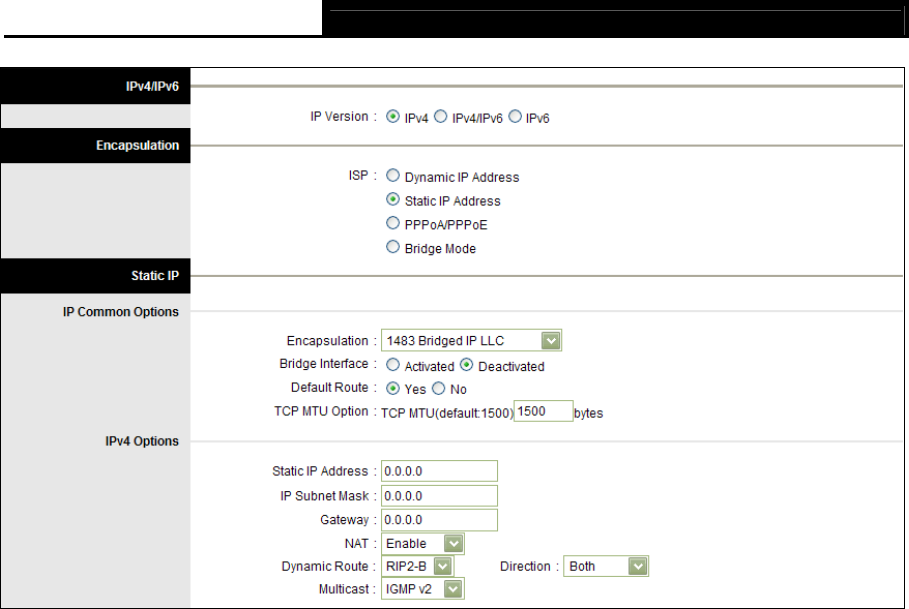Click the Encapsulation section header

[x=96, y=145]
